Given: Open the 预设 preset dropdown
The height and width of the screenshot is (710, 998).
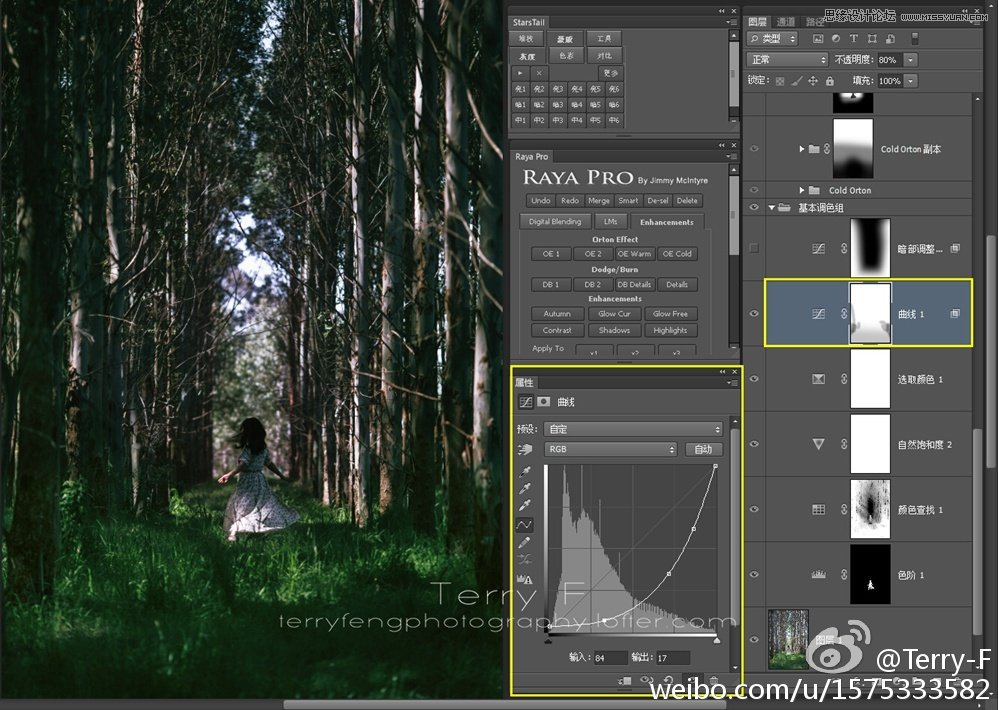Looking at the screenshot, I should 633,429.
